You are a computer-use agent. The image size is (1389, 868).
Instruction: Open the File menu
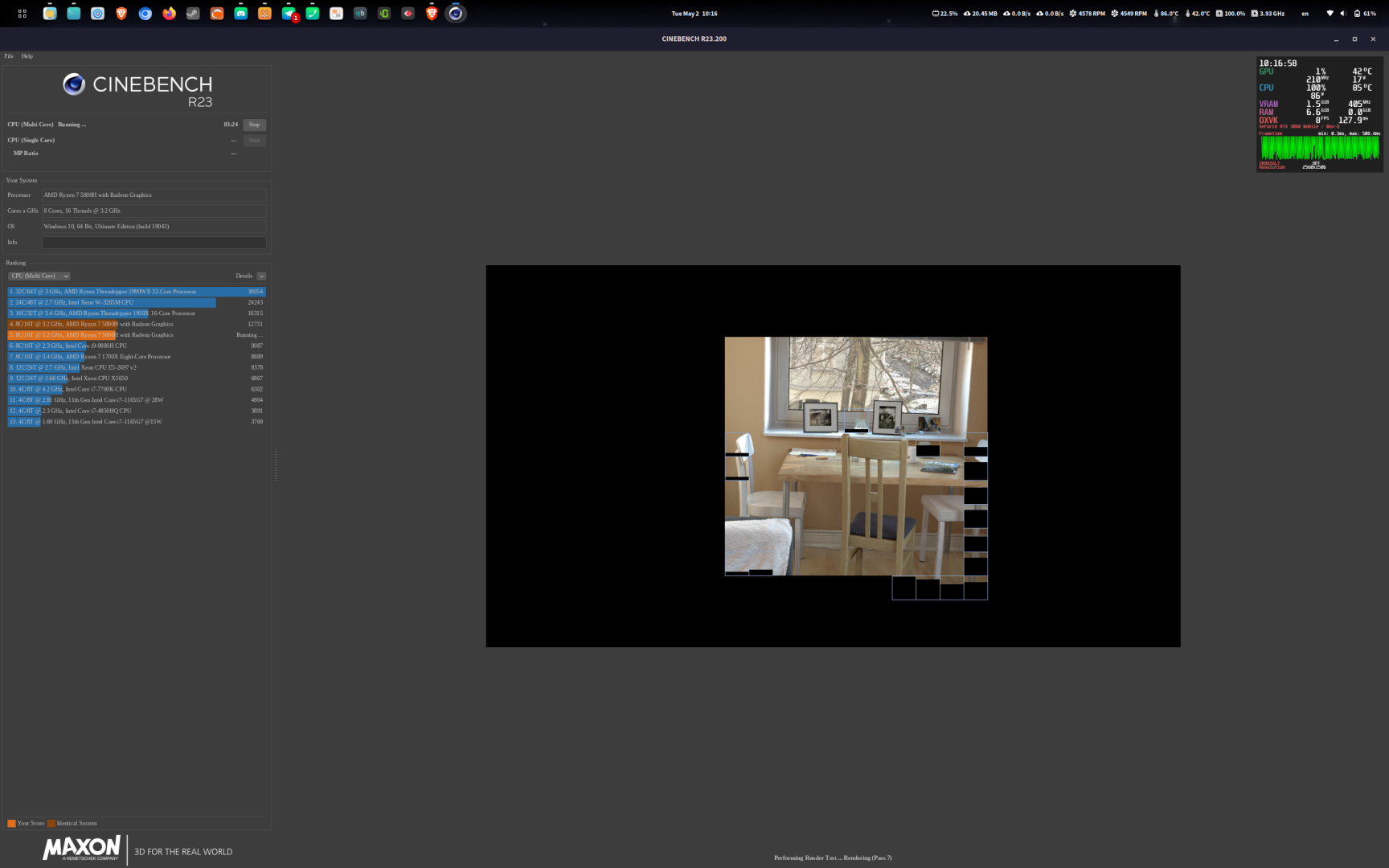point(9,56)
